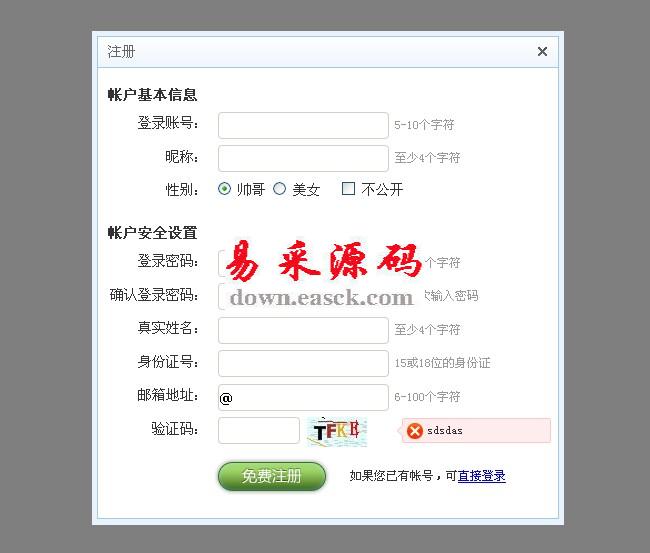Click the red error icon beside sdsdas

[x=415, y=431]
